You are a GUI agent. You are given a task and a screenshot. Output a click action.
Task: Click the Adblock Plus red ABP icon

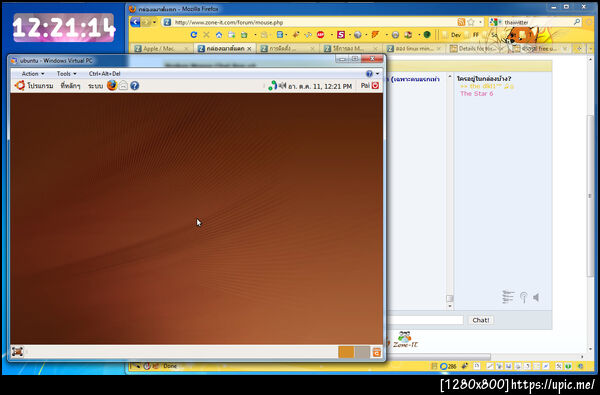[x=321, y=35]
